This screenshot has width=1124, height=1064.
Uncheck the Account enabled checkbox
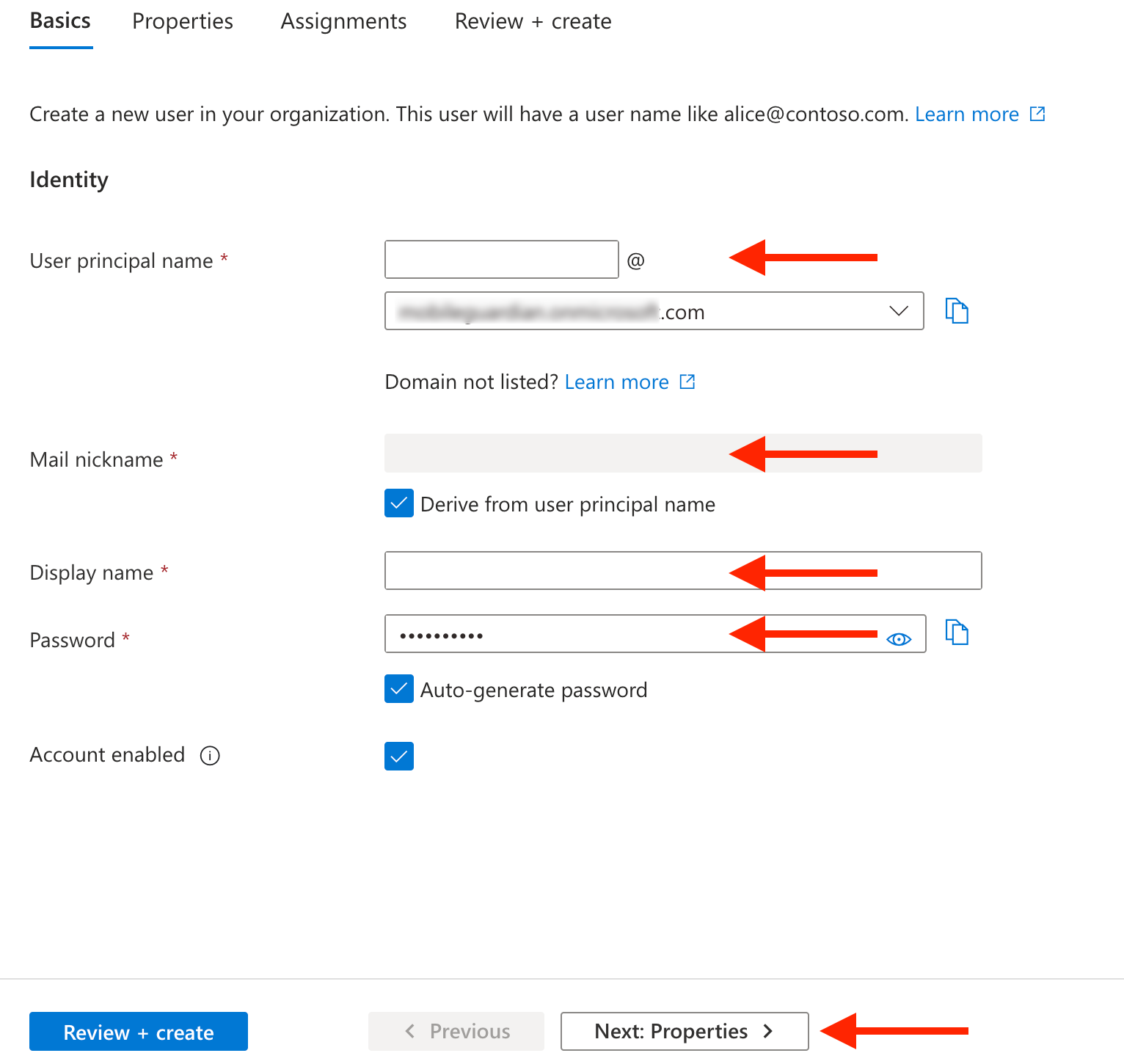(x=399, y=756)
